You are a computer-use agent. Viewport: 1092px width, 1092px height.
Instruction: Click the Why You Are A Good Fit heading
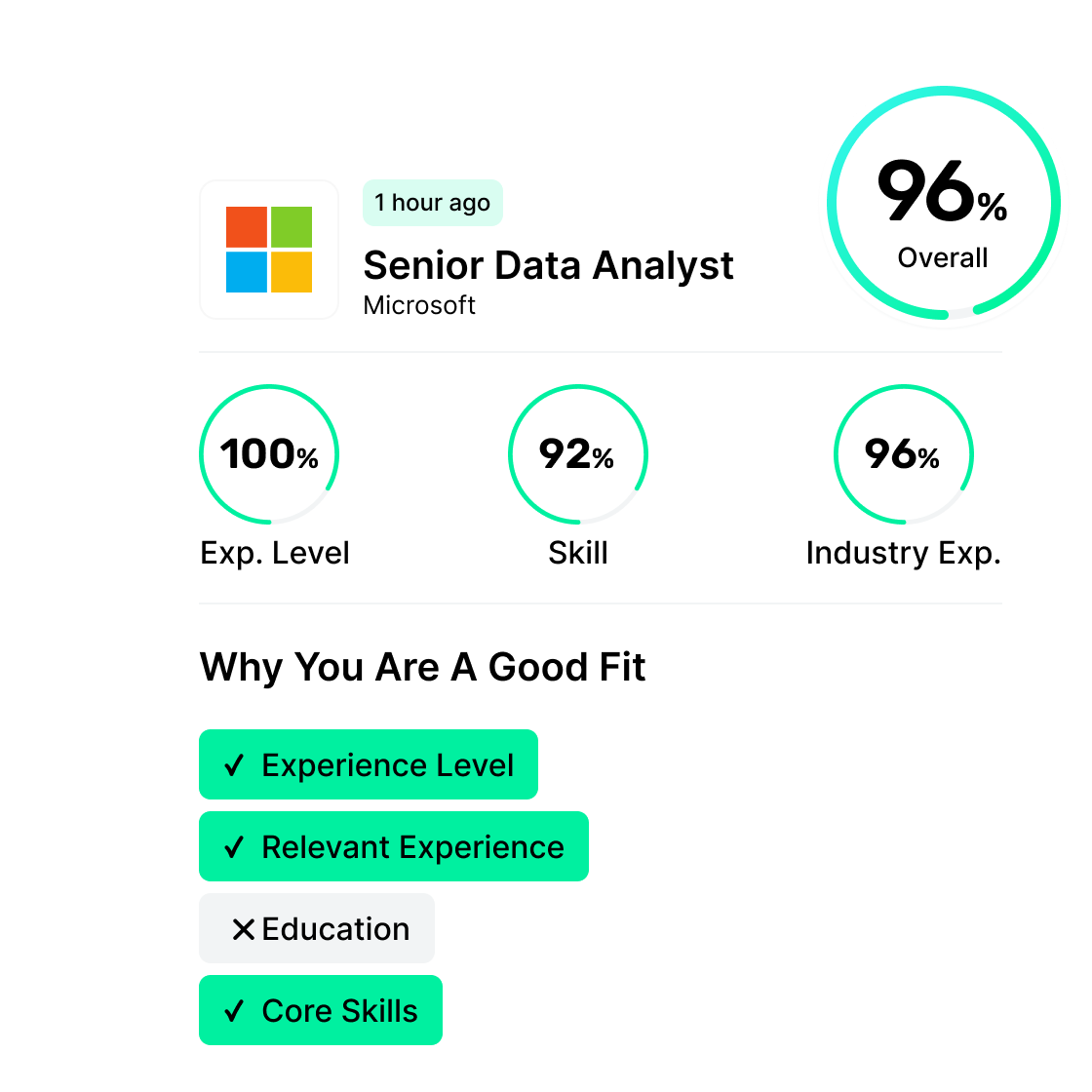(x=422, y=667)
